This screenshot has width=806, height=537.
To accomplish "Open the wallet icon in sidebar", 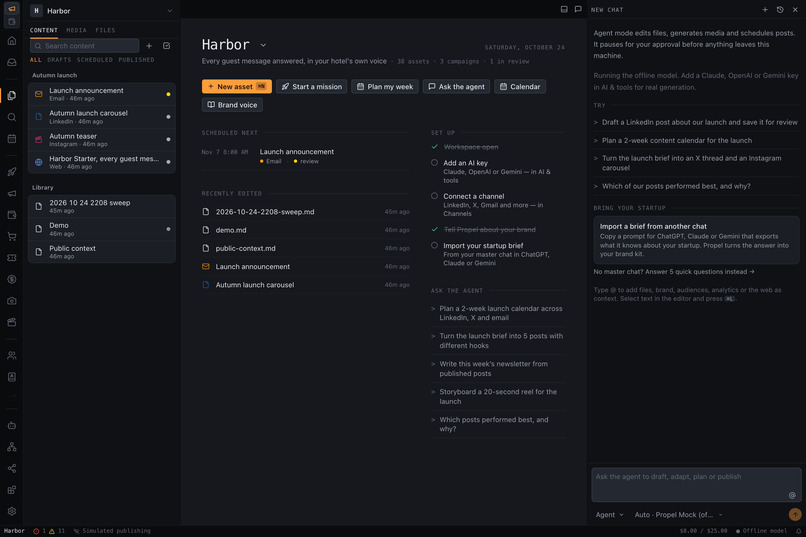I will [x=12, y=215].
